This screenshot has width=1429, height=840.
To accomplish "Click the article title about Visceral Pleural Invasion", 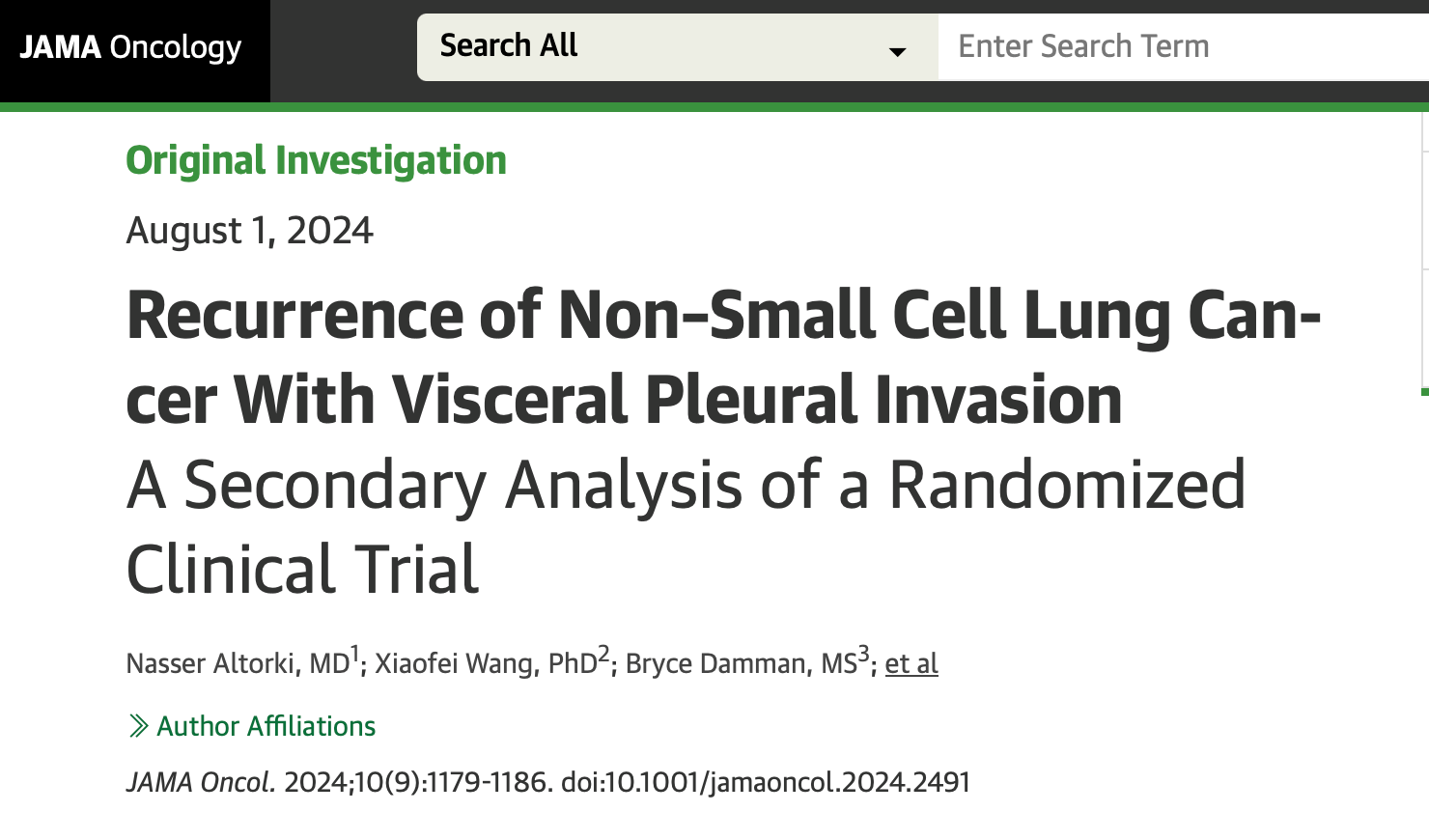I will (x=723, y=356).
